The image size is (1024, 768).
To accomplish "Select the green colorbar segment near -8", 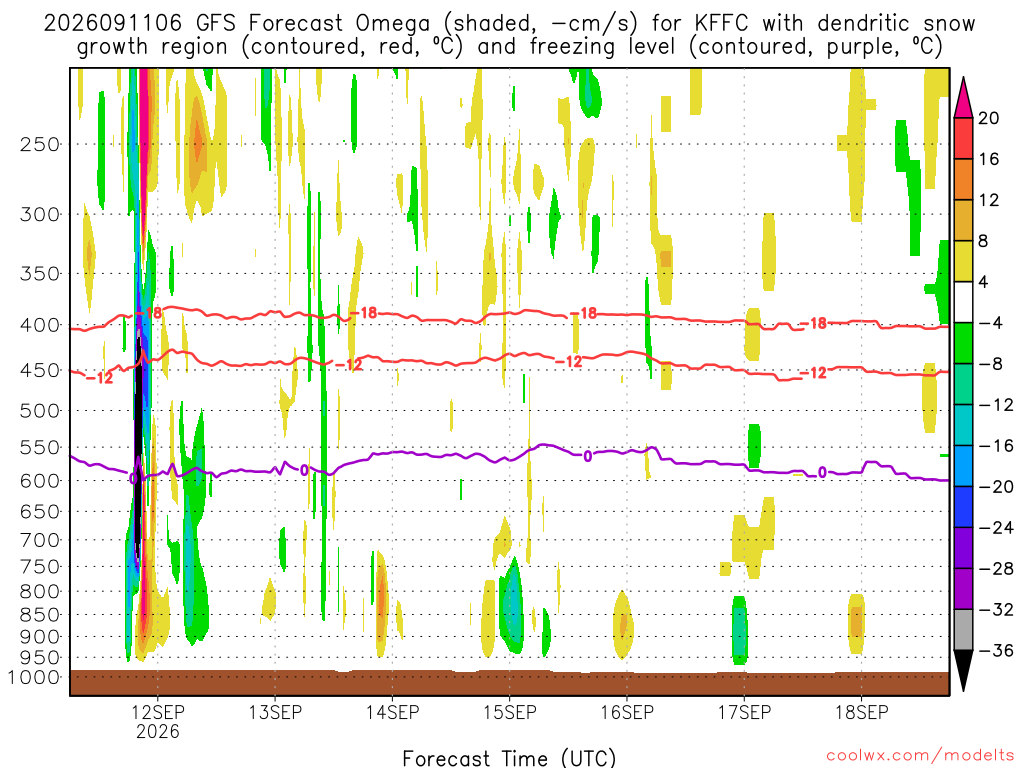I will [963, 344].
